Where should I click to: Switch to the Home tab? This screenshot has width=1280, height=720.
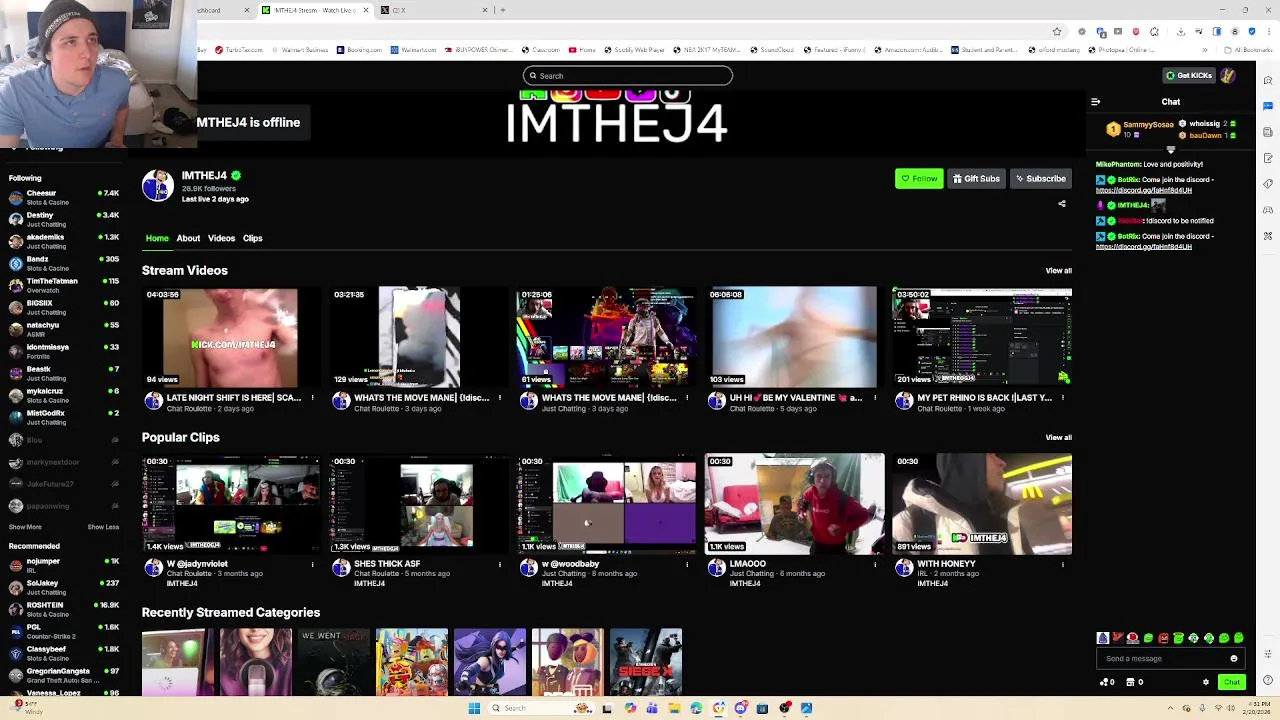tap(157, 238)
